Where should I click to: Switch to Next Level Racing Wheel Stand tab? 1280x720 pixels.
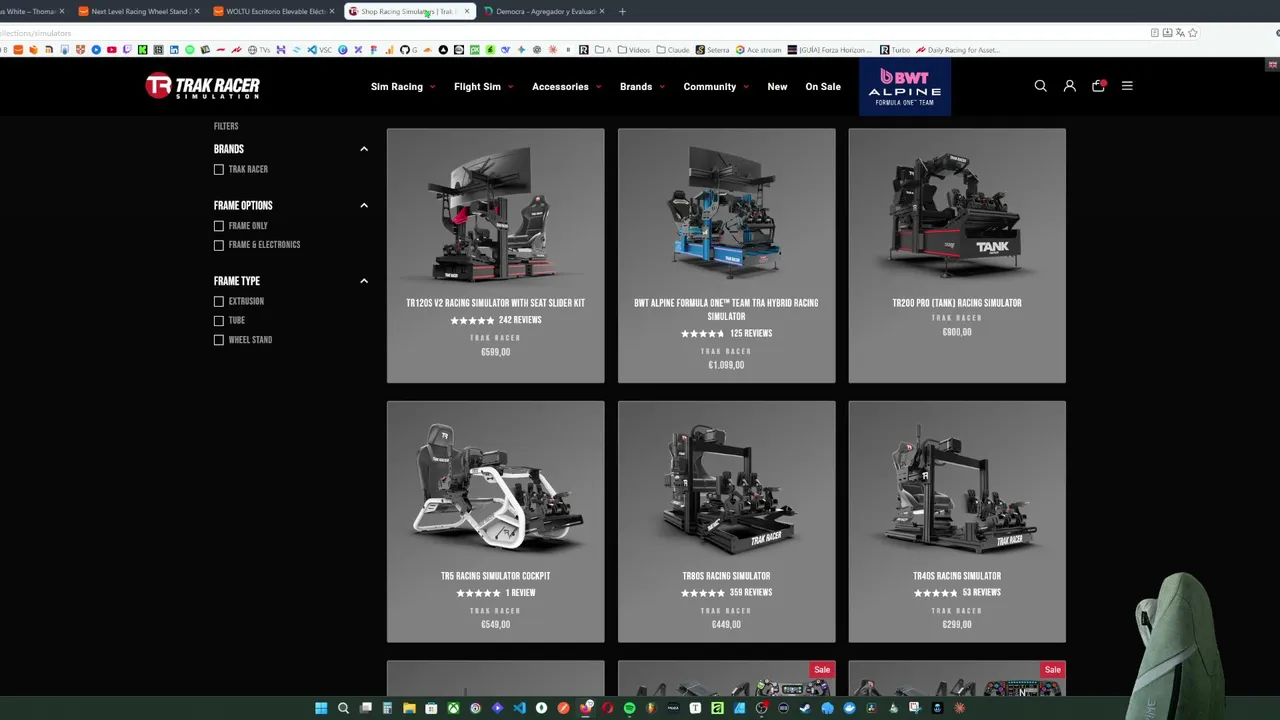tap(140, 12)
